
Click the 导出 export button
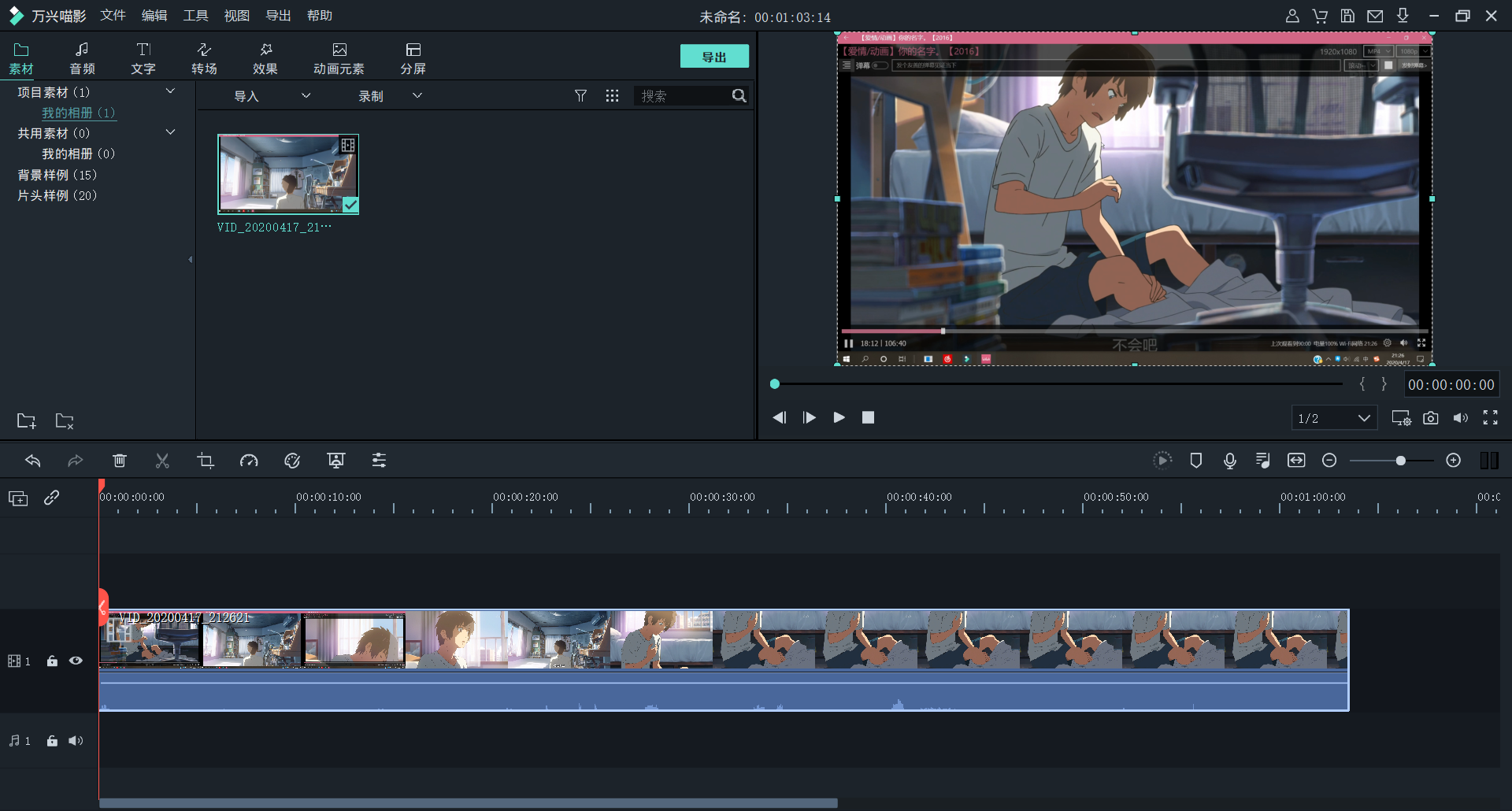(714, 57)
